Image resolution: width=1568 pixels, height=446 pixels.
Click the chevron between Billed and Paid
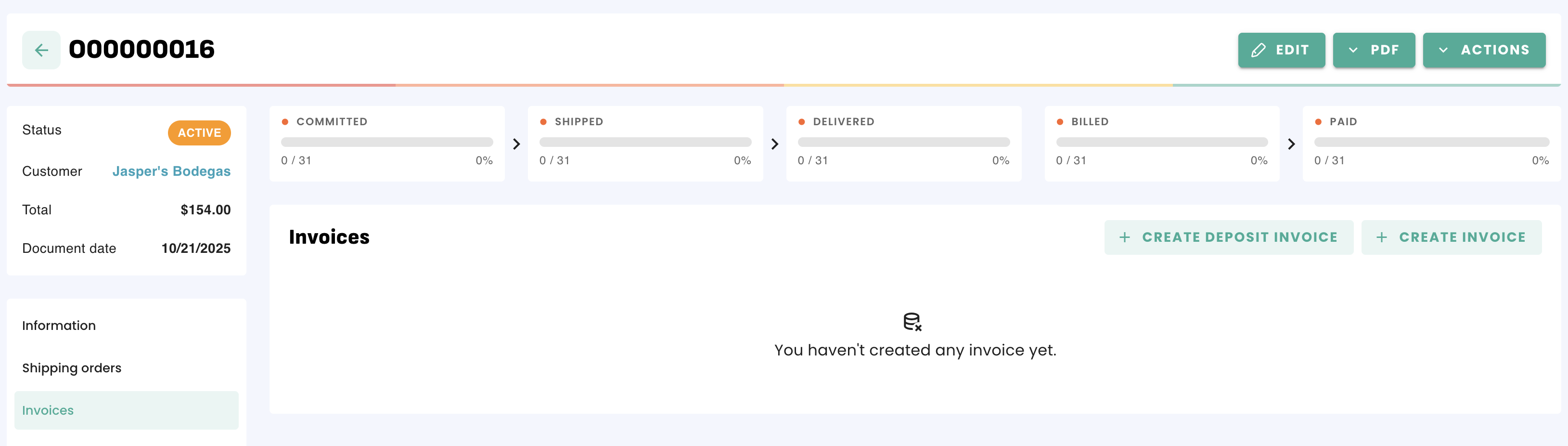pos(1291,144)
